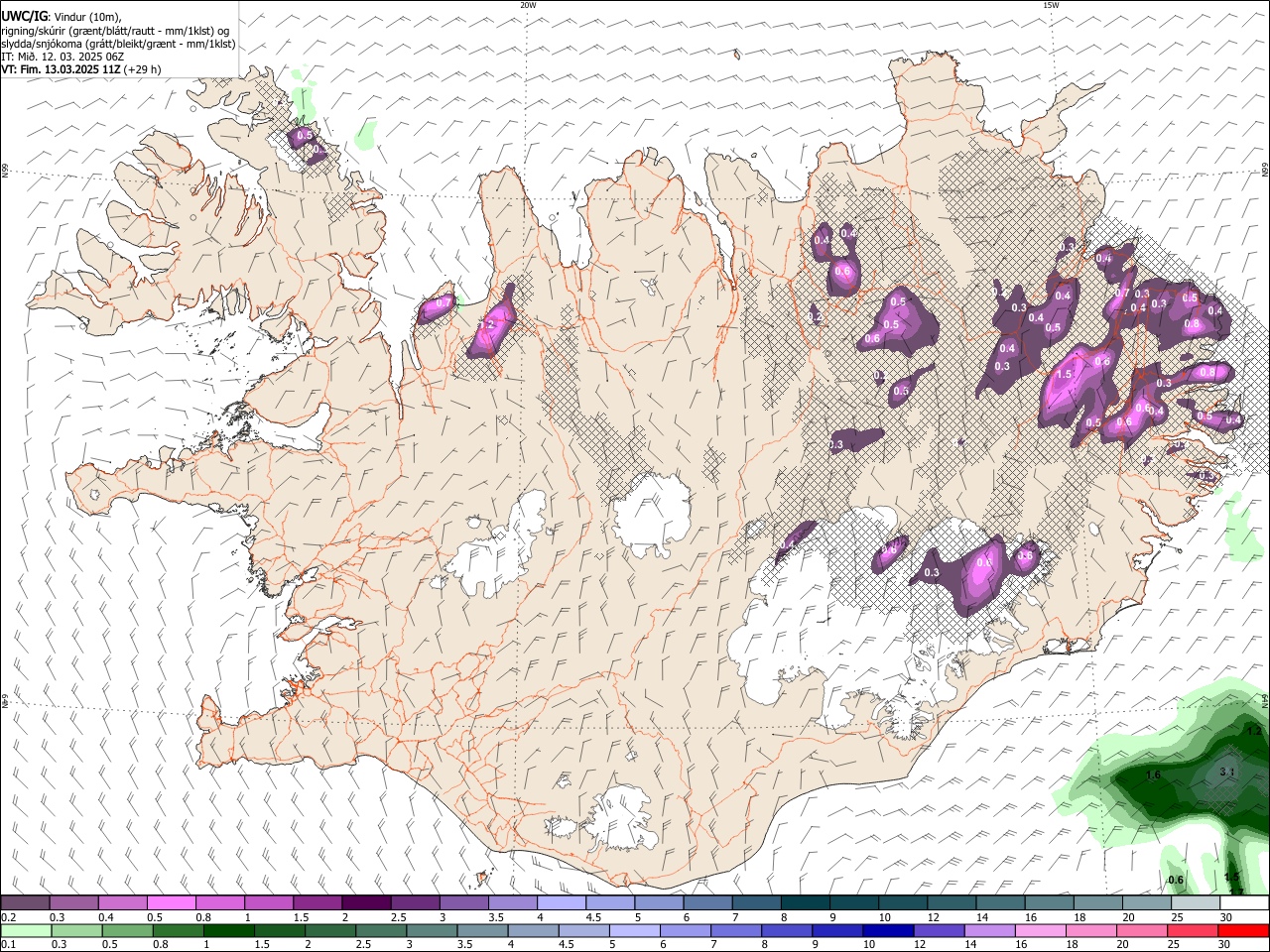Click the '20W' longitude label at top
Screen dimensions: 1270x952
(528, 5)
